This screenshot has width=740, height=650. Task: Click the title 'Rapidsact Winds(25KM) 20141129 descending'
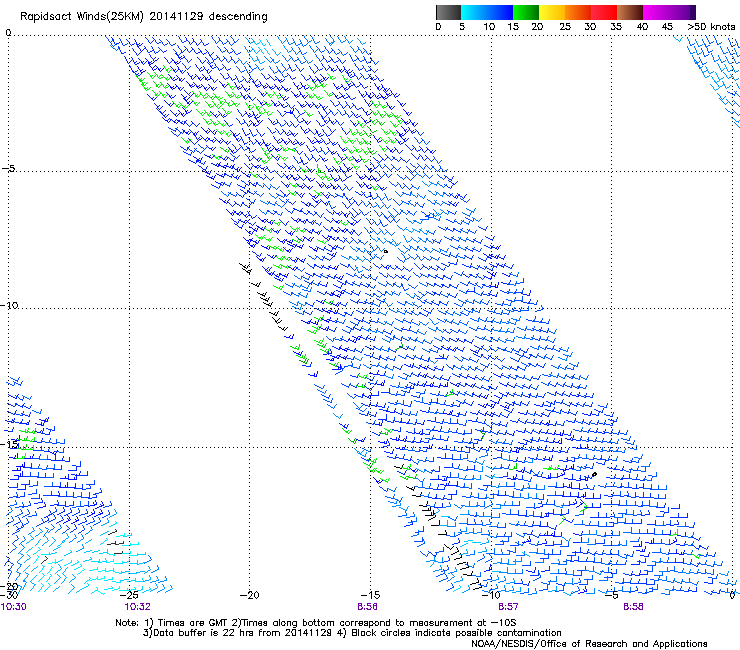tap(143, 17)
